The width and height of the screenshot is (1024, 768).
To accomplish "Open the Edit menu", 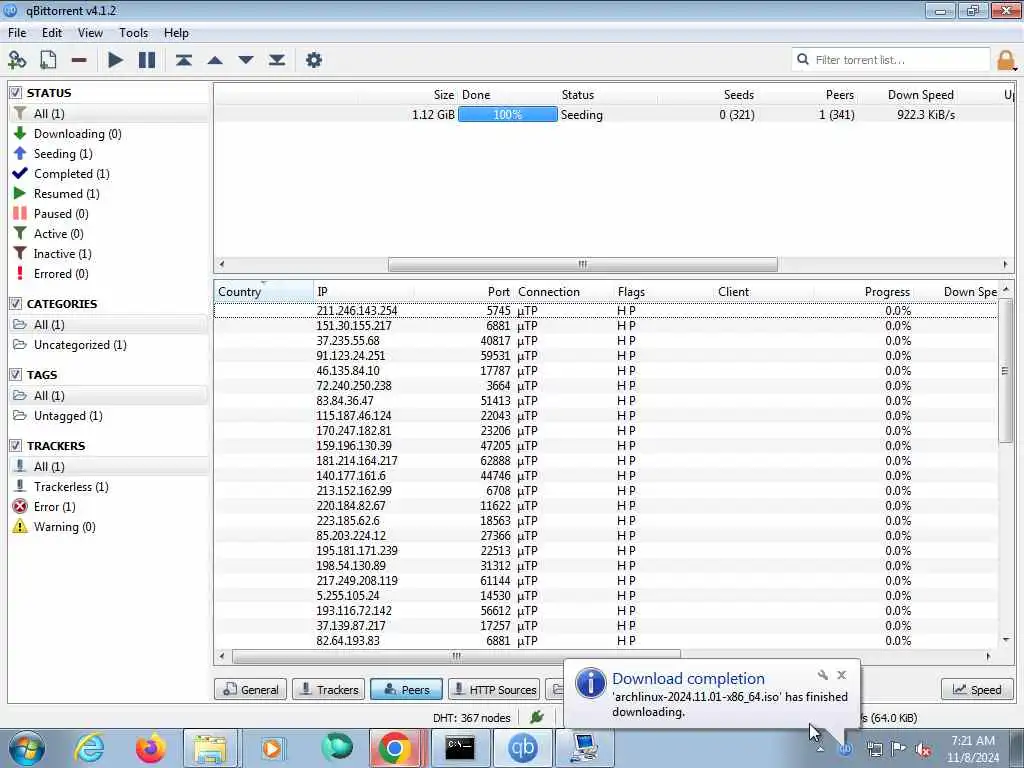I will pyautogui.click(x=52, y=33).
